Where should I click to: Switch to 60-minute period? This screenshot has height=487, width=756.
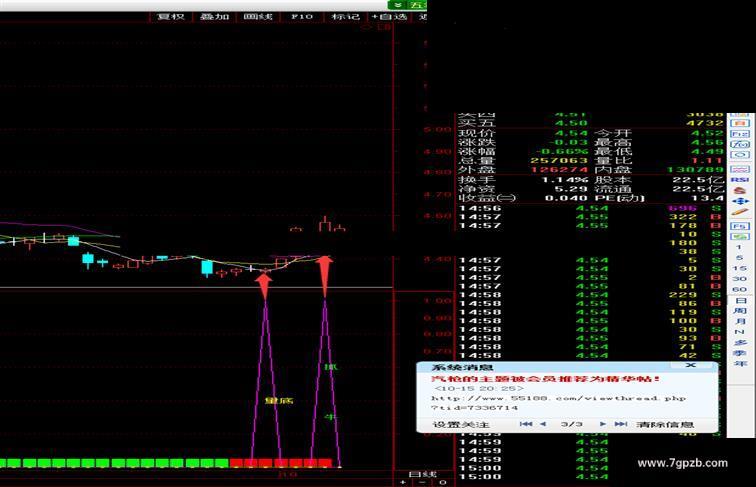(740, 289)
